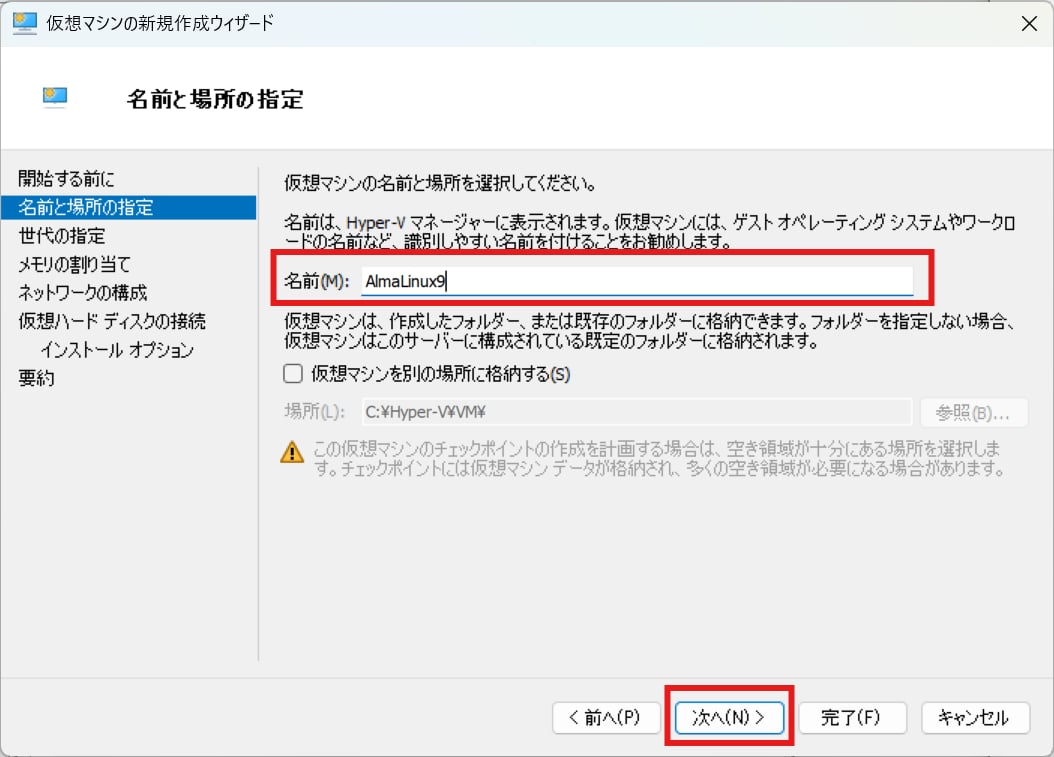Image resolution: width=1054 pixels, height=757 pixels.
Task: Open 世代の指定 step in sidebar
Action: point(61,236)
